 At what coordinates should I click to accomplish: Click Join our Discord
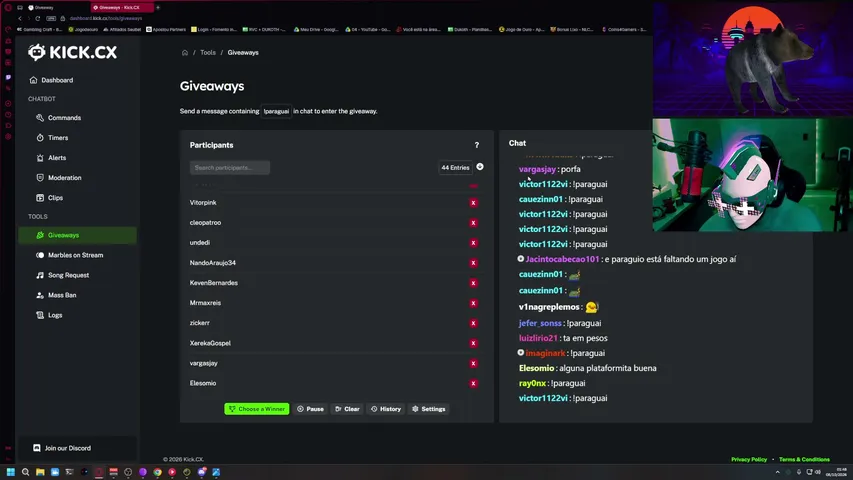(62, 448)
